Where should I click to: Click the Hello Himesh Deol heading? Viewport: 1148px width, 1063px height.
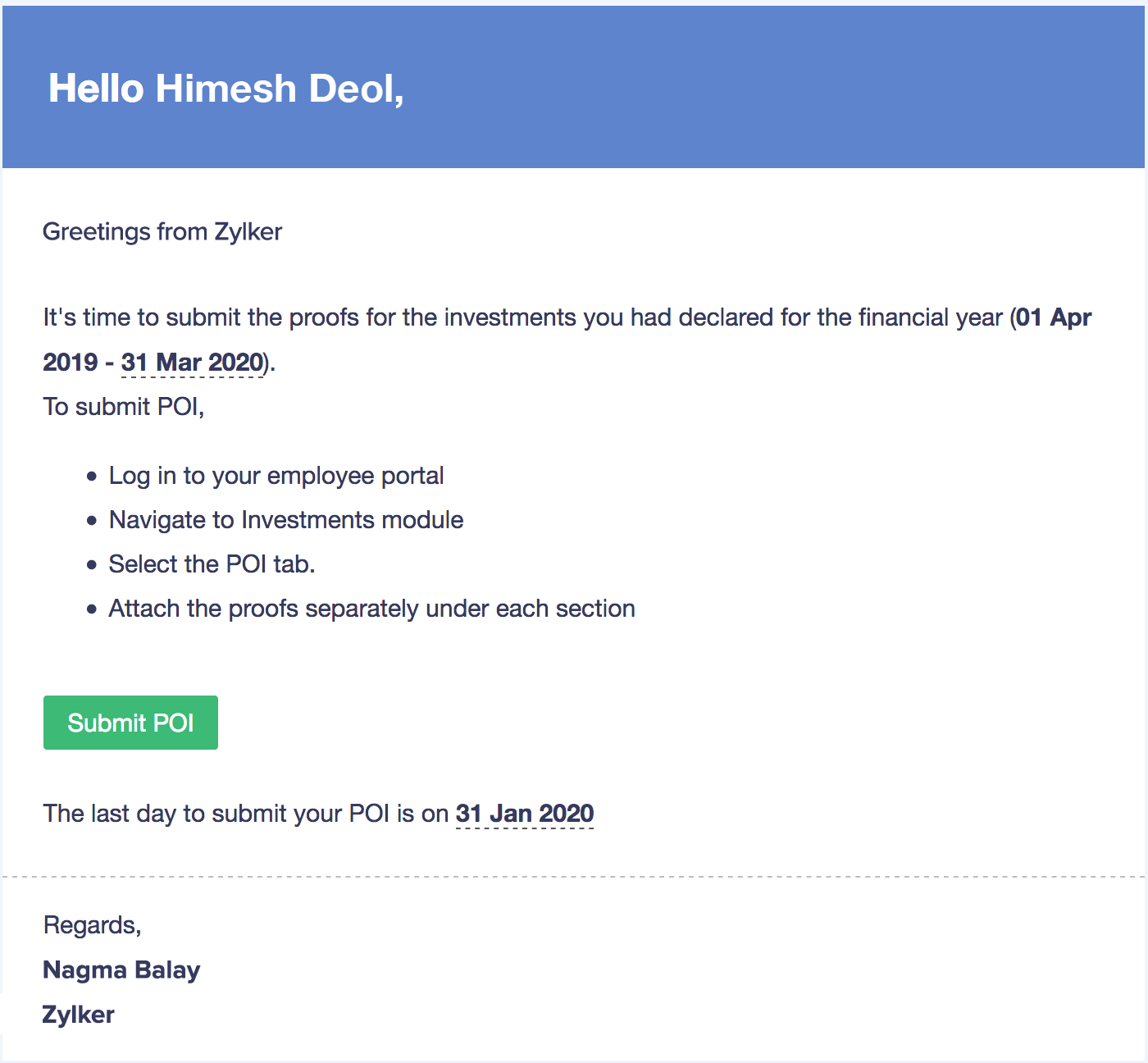225,89
